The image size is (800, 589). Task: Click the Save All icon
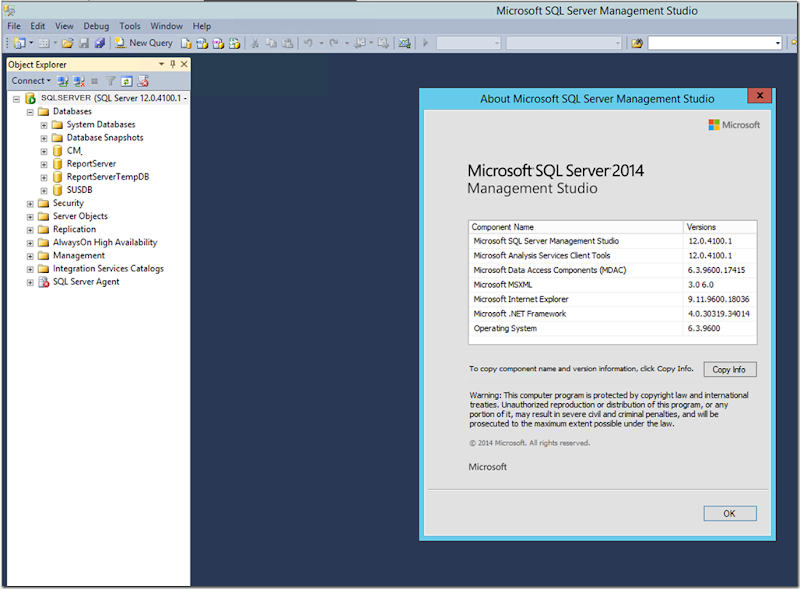100,43
